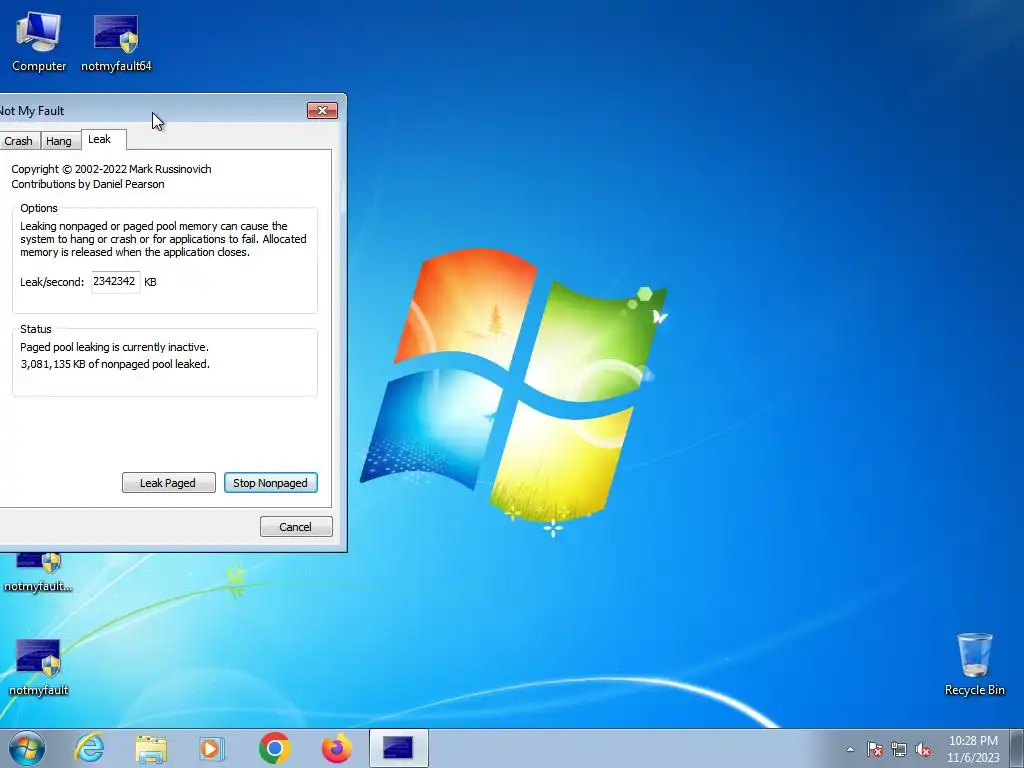Launch Firefox from the taskbar

click(x=336, y=748)
